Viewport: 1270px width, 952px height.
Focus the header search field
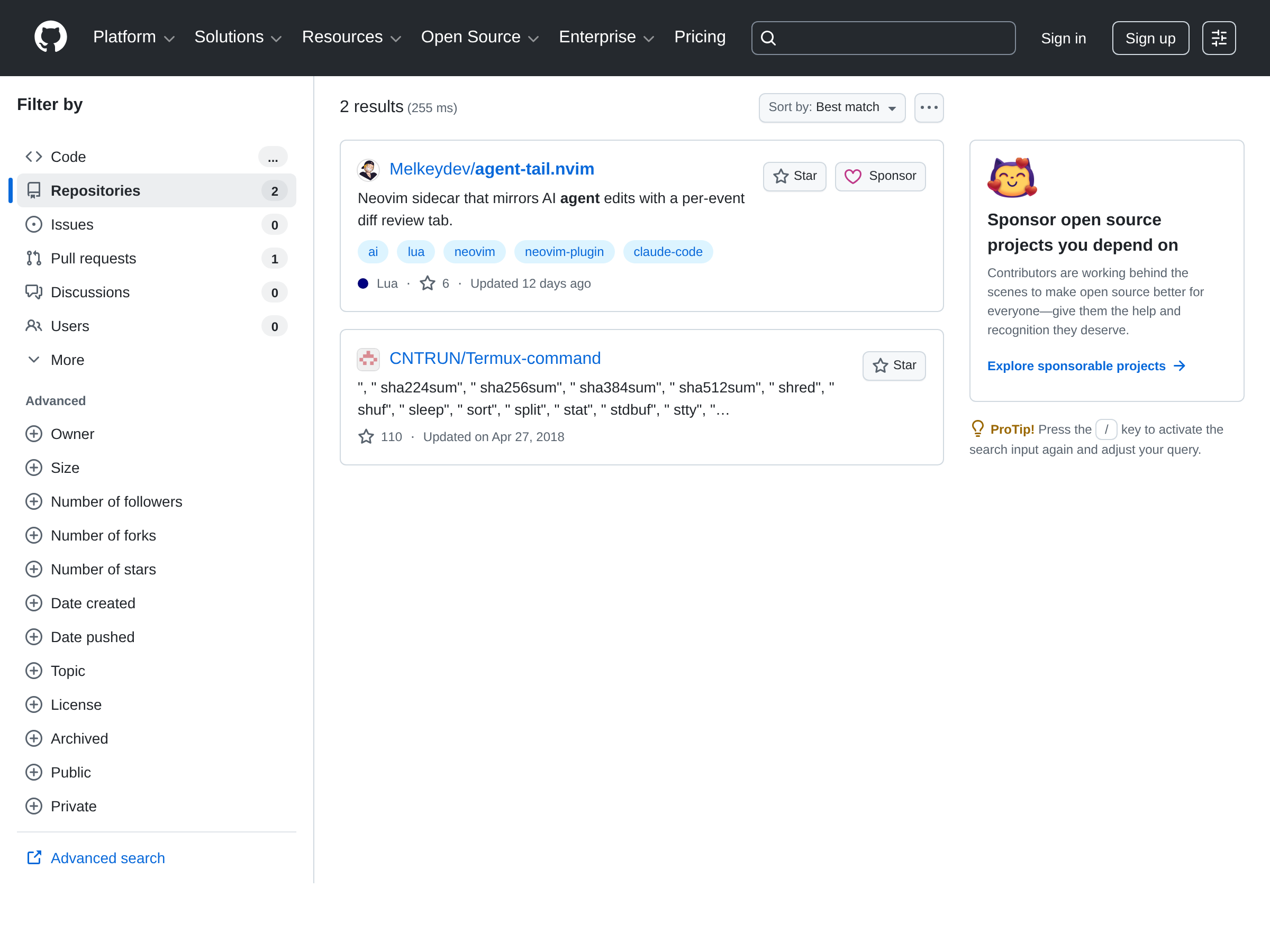point(883,38)
